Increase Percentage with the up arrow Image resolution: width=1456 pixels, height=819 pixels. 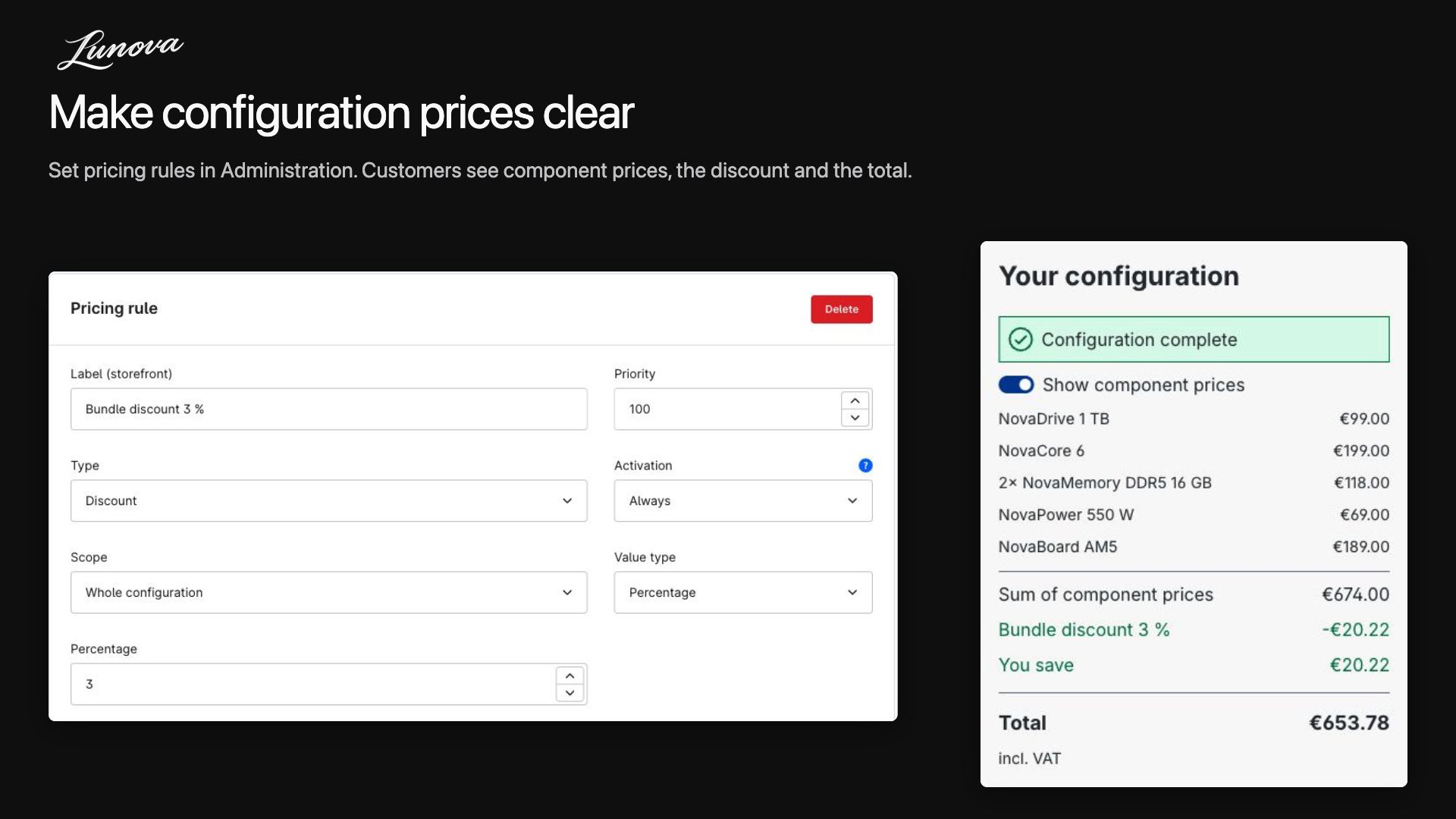[x=570, y=676]
